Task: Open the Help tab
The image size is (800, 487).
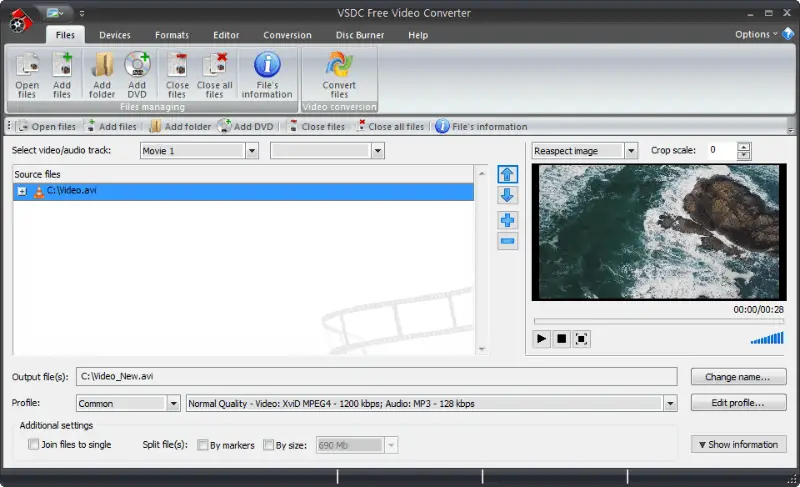Action: (418, 35)
